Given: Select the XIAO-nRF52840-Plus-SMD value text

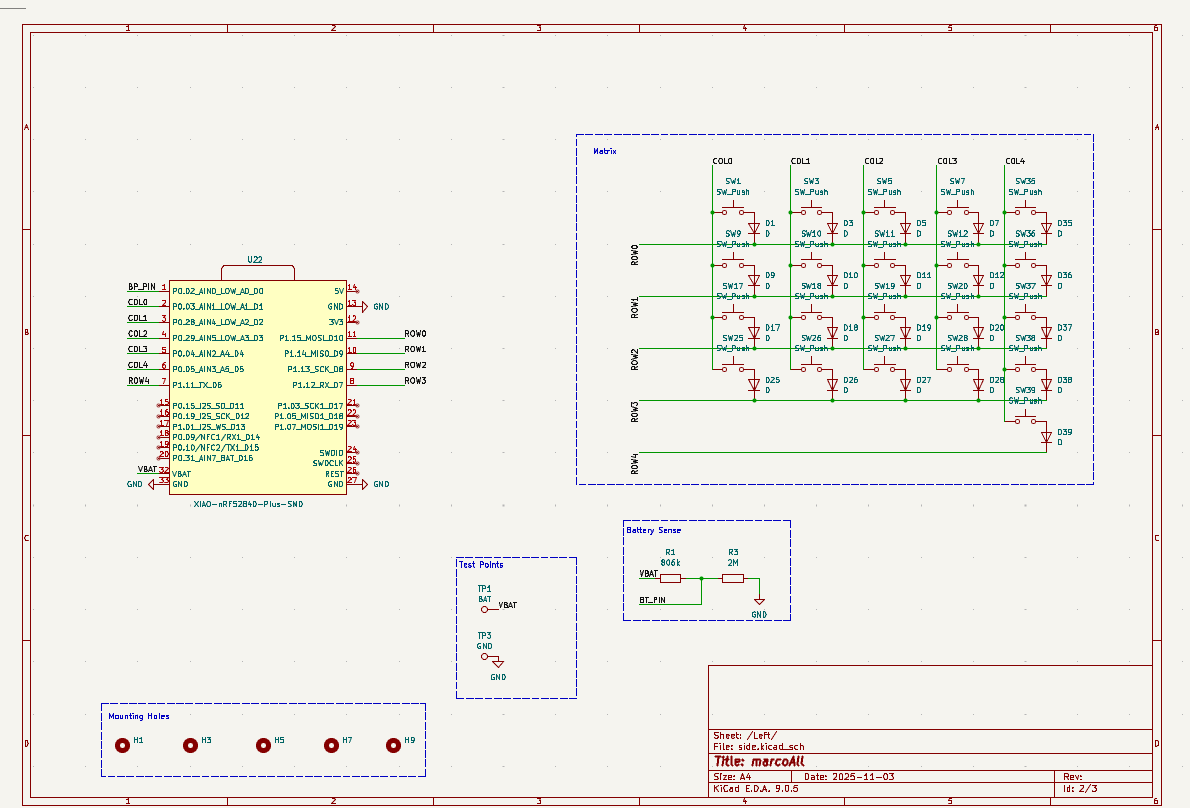Looking at the screenshot, I should pyautogui.click(x=248, y=505).
